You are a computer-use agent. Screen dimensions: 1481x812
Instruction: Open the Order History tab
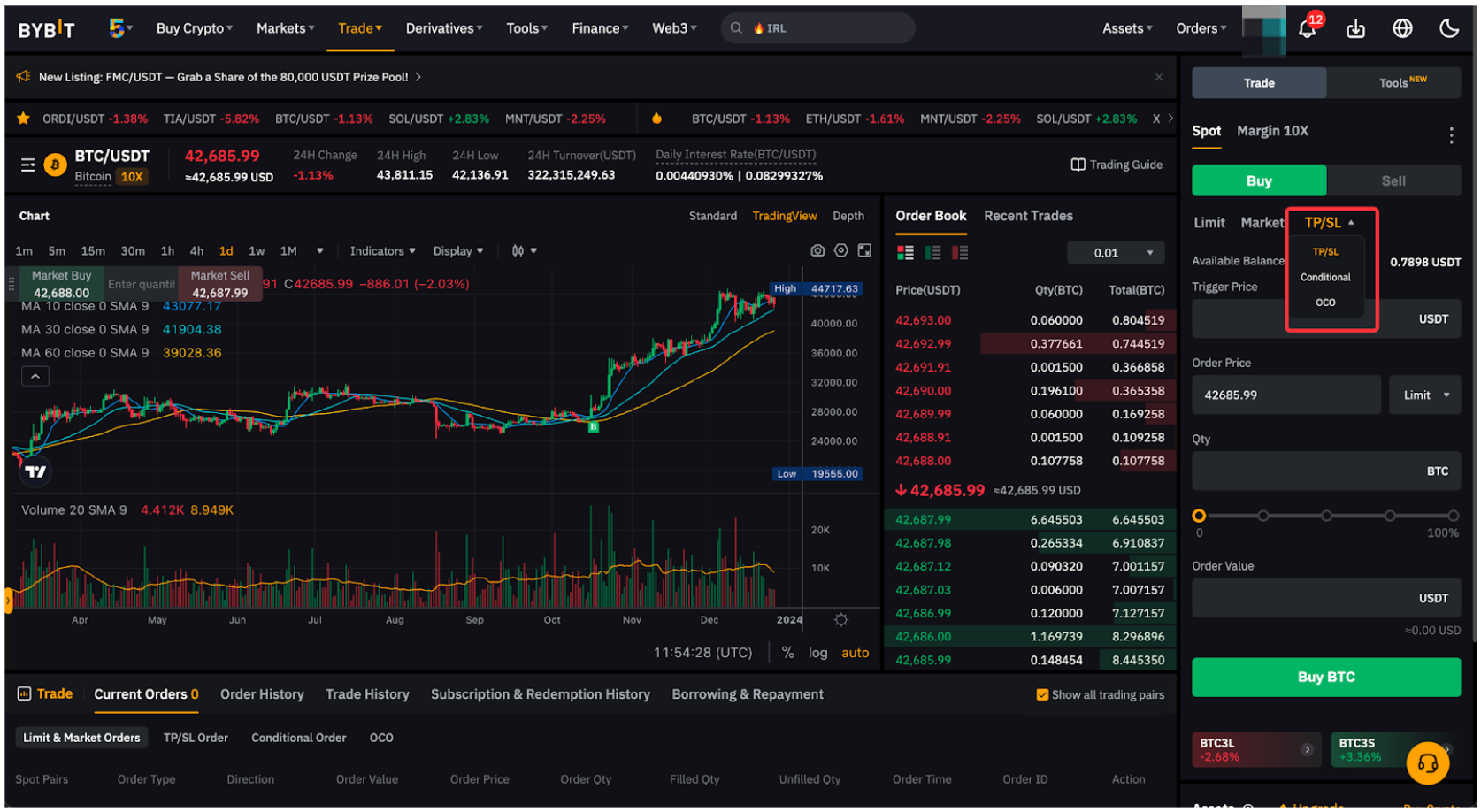coord(262,695)
